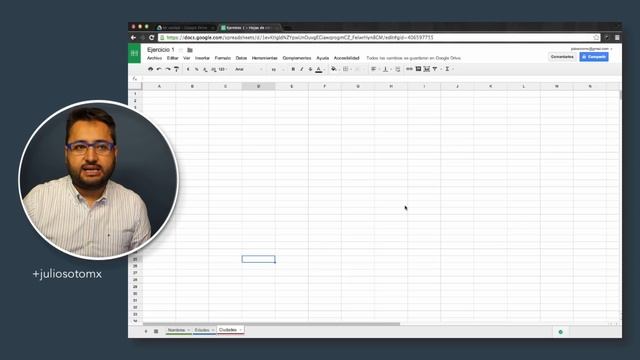The image size is (640, 360).
Task: Toggle bold formatting
Action: coord(293,69)
